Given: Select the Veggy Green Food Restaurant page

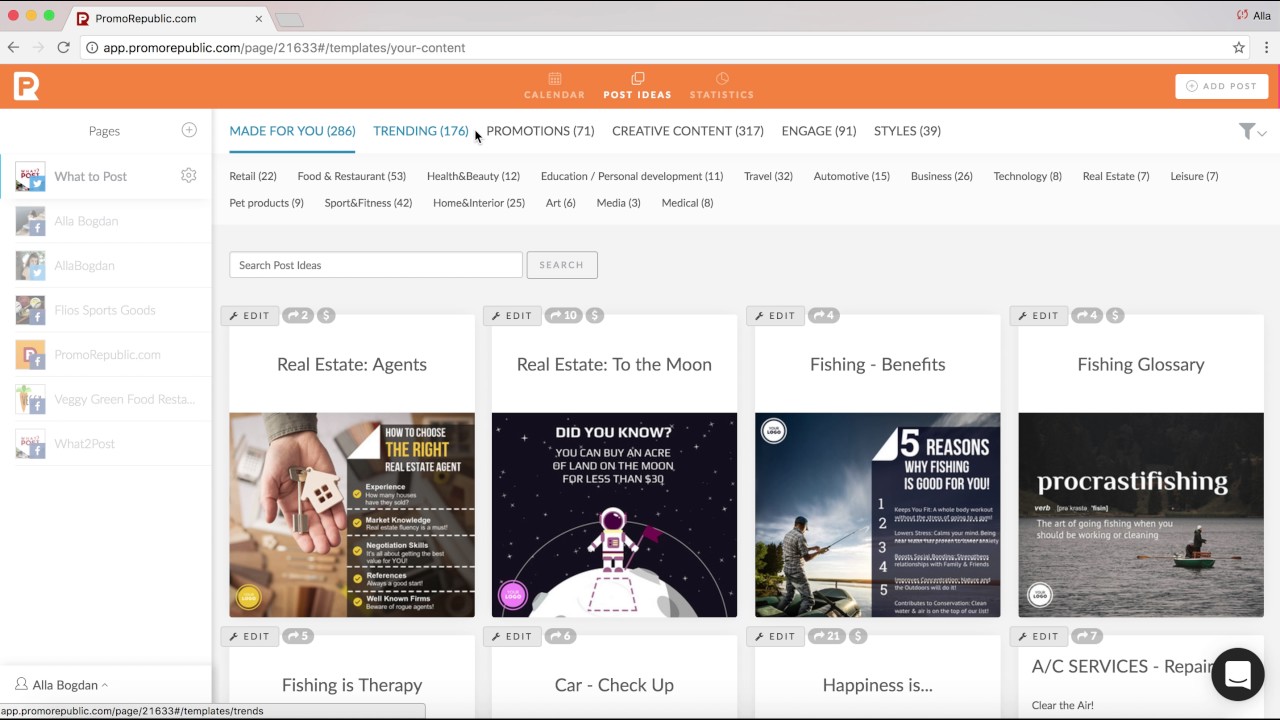Looking at the screenshot, I should pos(105,399).
